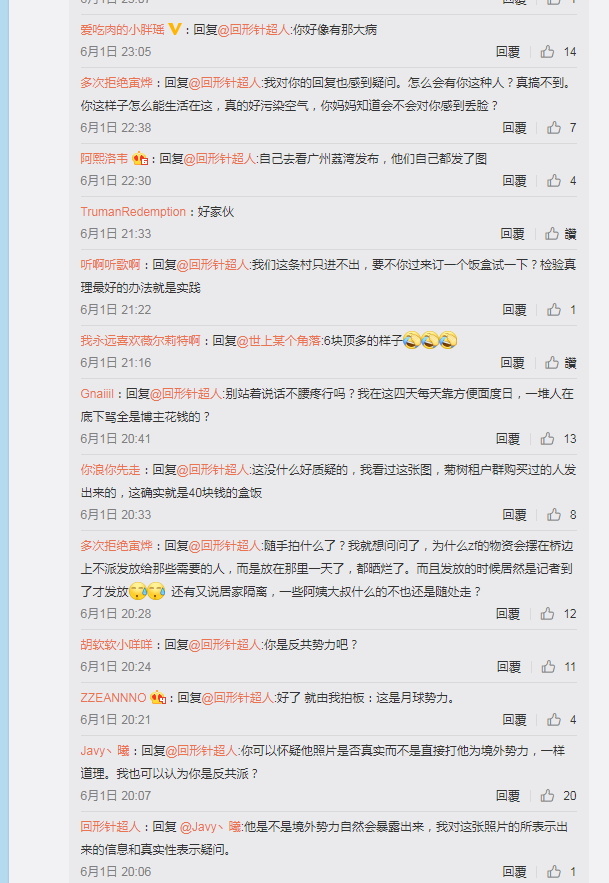
Task: Reply to the 6月1日 20:28 comment by 多次拒绝寅烨
Action: [x=508, y=614]
